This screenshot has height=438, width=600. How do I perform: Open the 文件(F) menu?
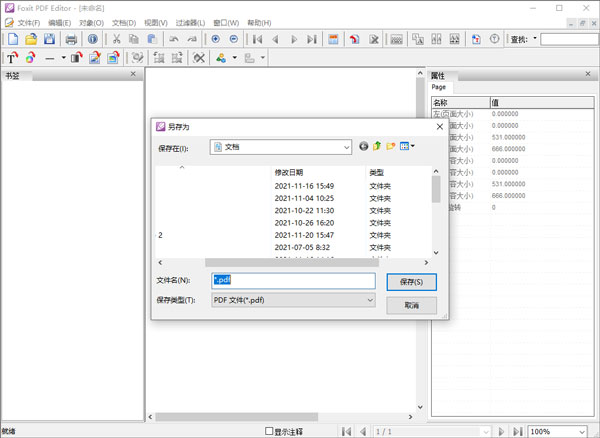(x=29, y=22)
